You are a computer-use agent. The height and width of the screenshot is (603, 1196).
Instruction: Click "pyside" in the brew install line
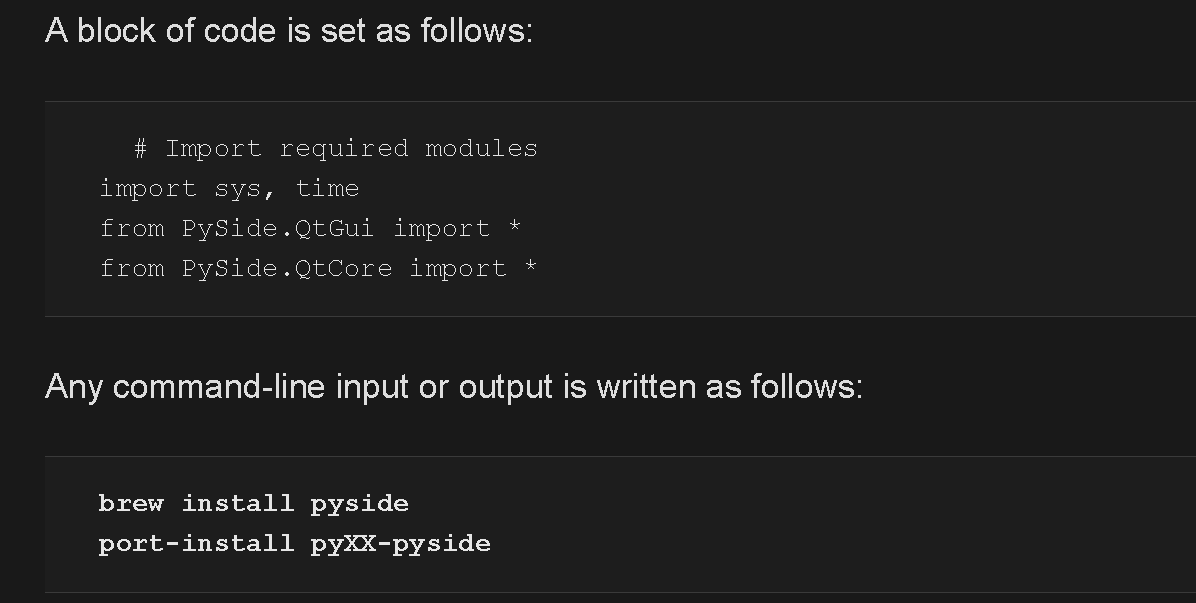pos(360,504)
